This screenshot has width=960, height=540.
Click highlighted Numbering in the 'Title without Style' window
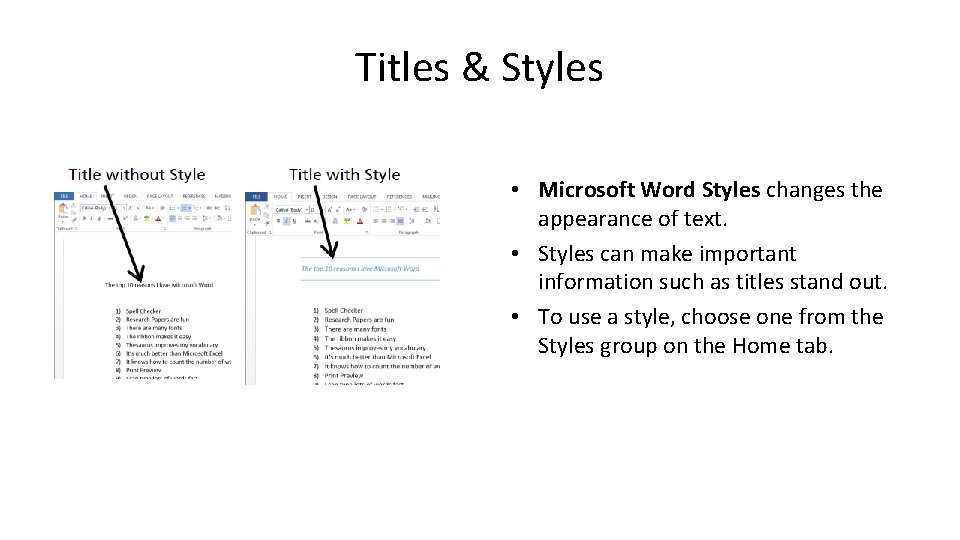click(x=186, y=208)
